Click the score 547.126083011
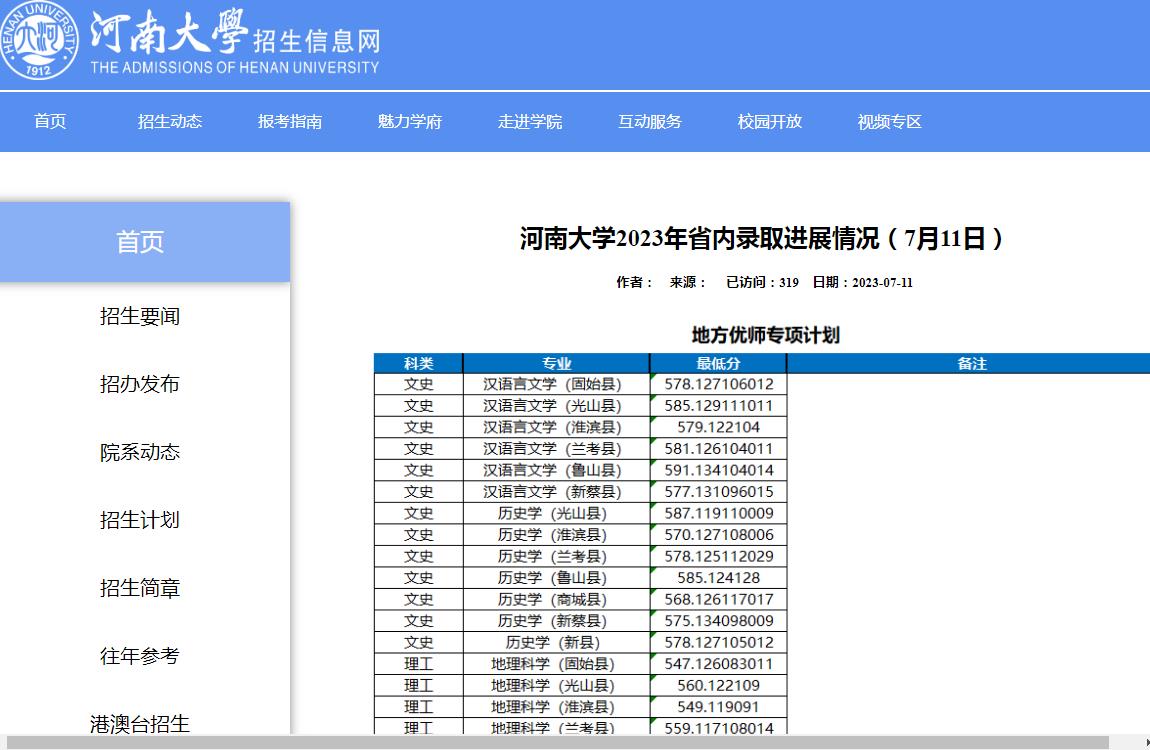This screenshot has width=1150, height=750. coord(719,663)
